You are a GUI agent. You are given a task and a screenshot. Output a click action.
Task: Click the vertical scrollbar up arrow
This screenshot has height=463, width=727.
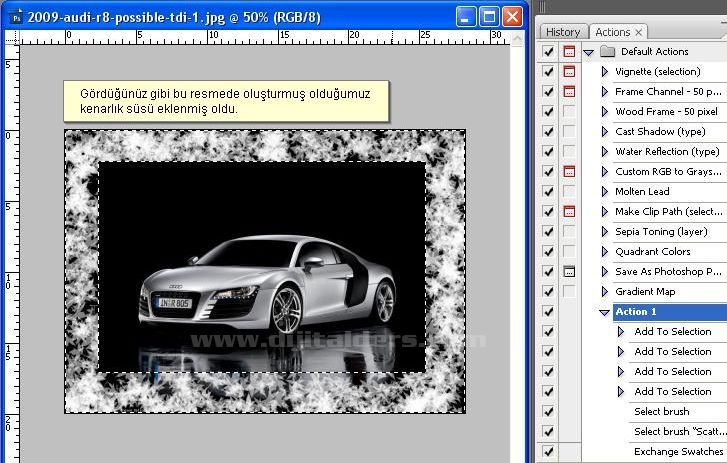click(x=517, y=39)
